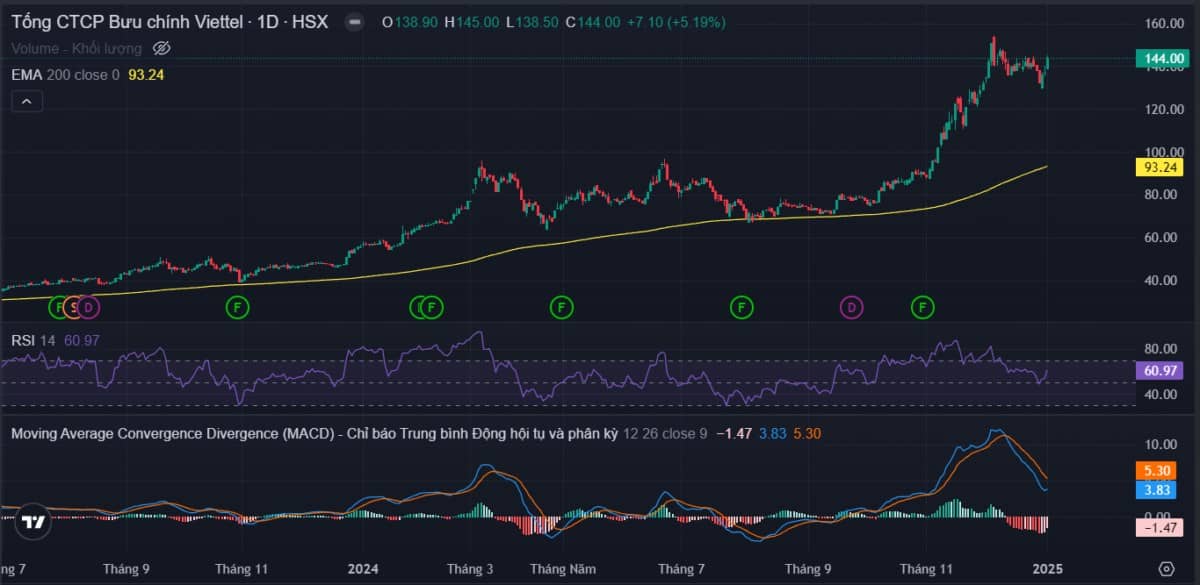1200x585 pixels.
Task: Click the TradingView logo icon
Action: click(x=33, y=521)
